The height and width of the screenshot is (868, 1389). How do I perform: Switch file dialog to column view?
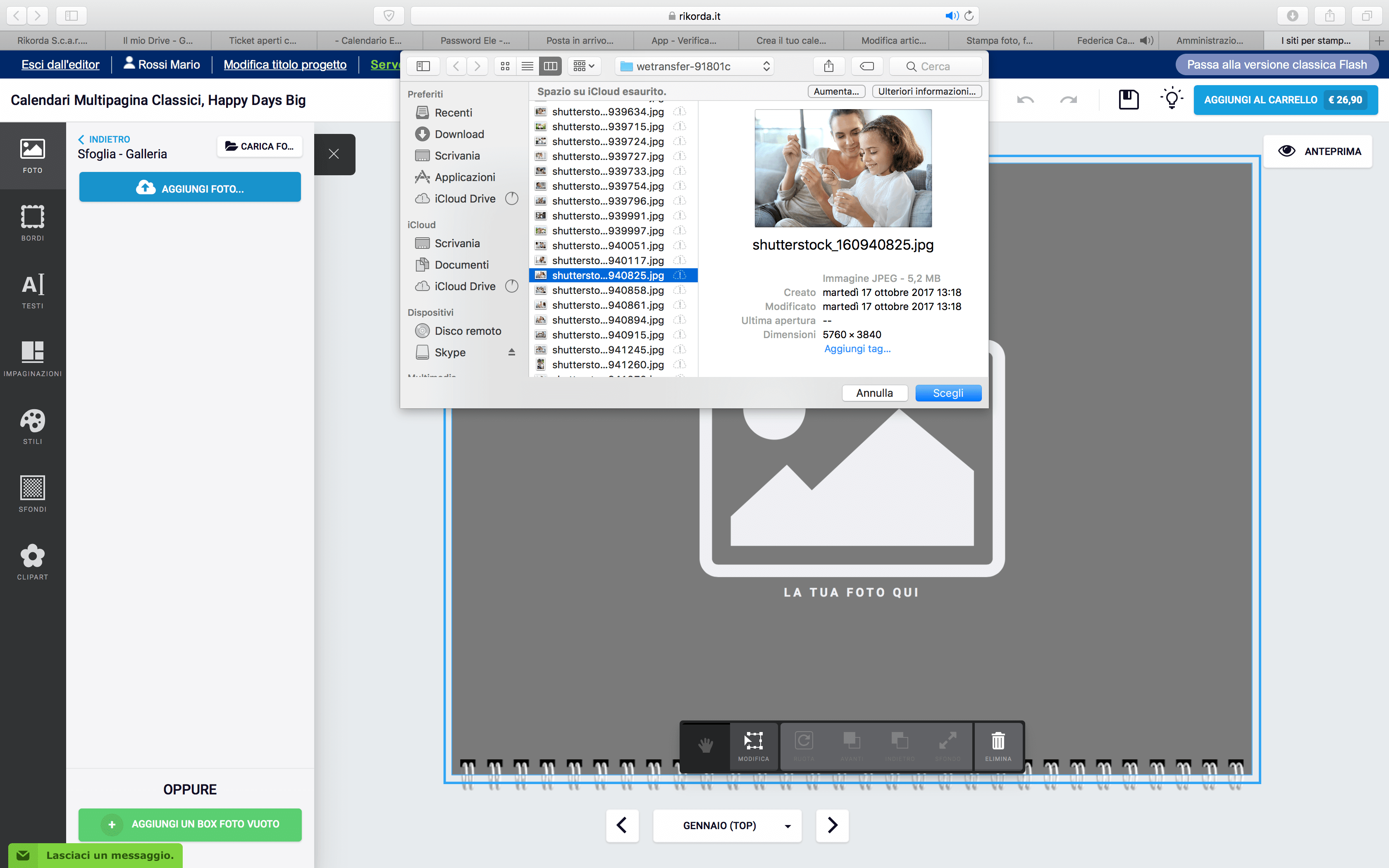click(550, 66)
